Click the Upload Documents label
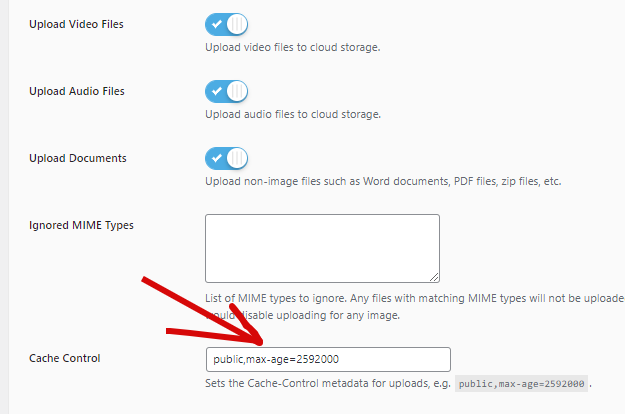Viewport: 625px width, 414px height. tap(78, 158)
